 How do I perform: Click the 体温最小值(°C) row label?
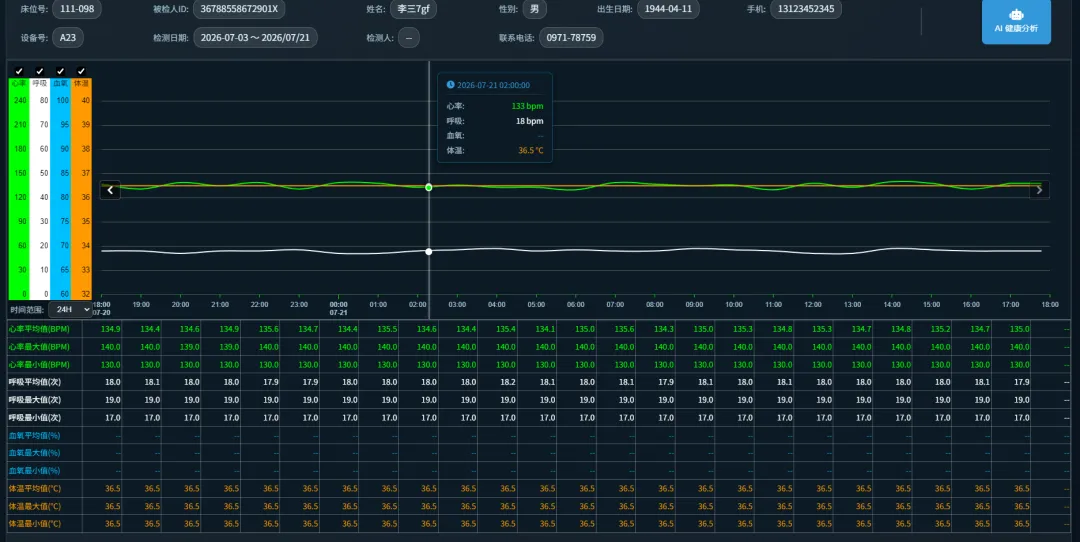point(35,523)
